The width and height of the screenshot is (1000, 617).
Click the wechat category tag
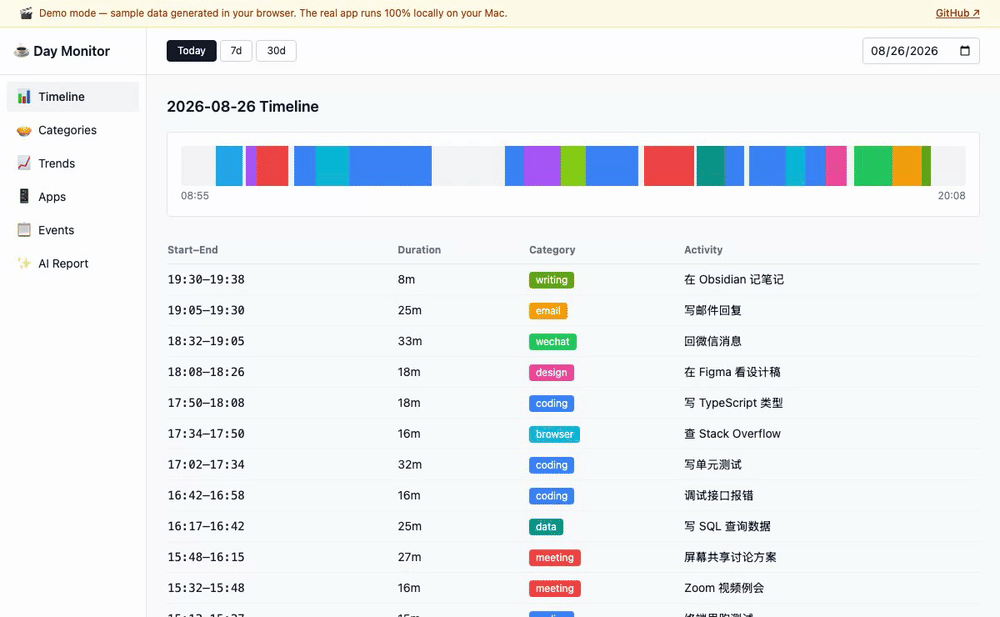click(552, 342)
